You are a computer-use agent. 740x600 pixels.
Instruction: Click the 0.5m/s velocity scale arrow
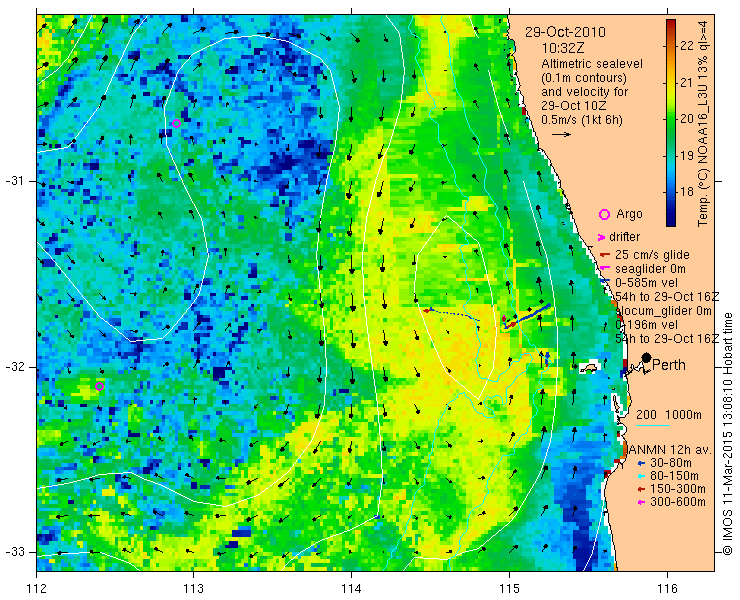(x=562, y=135)
